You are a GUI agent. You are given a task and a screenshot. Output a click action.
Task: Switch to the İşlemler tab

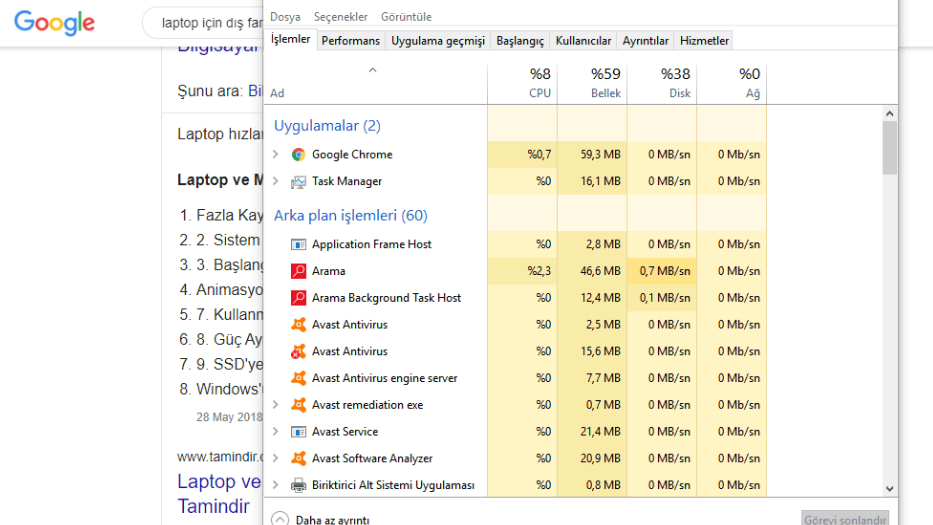point(290,39)
